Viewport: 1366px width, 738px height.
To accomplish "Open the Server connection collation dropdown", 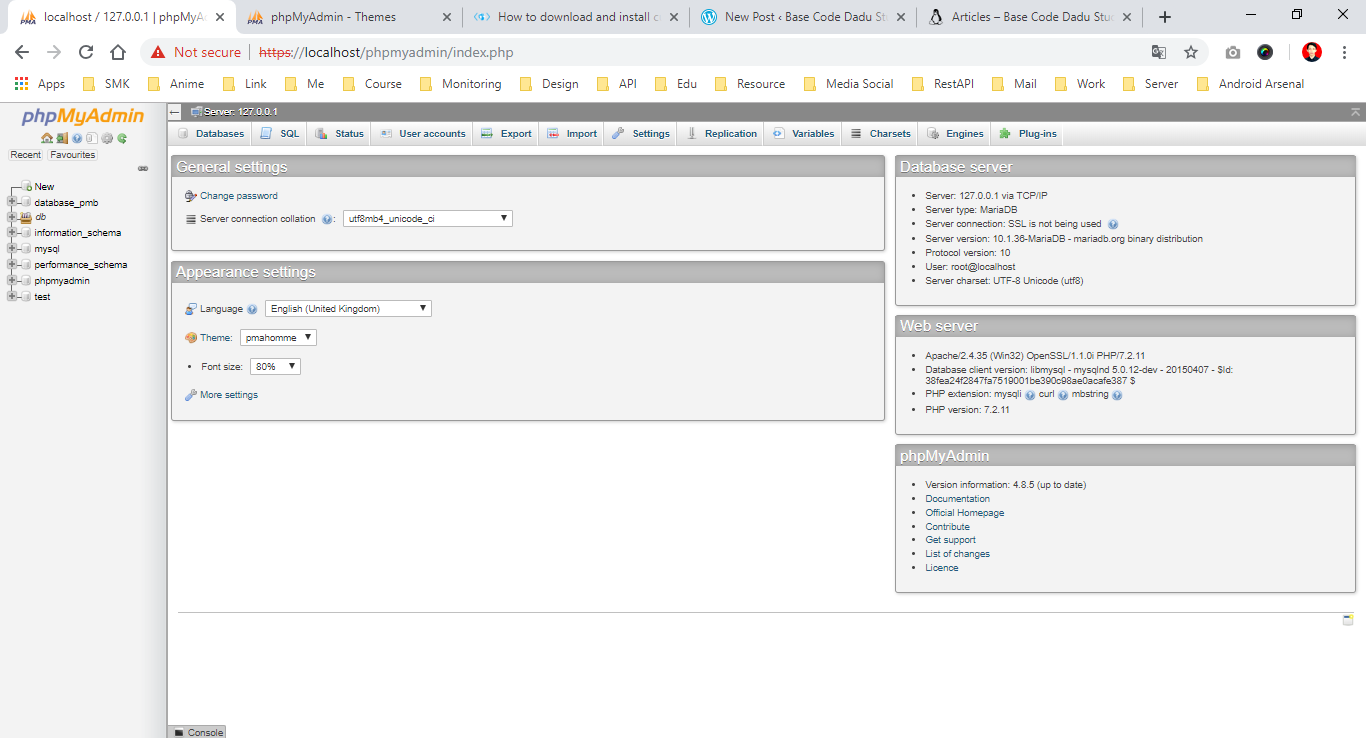I will [x=427, y=218].
